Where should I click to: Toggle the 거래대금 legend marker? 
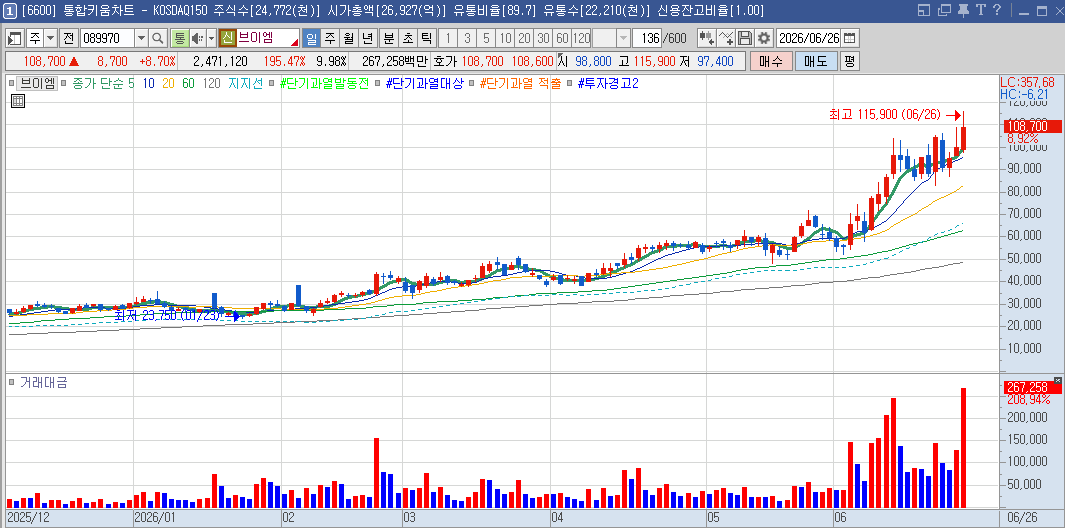click(11, 383)
